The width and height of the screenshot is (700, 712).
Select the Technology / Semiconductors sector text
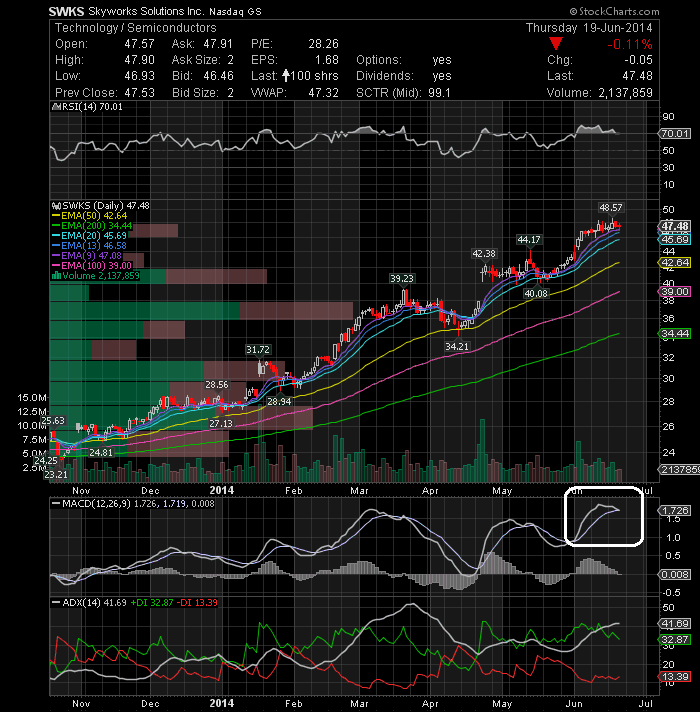[136, 28]
